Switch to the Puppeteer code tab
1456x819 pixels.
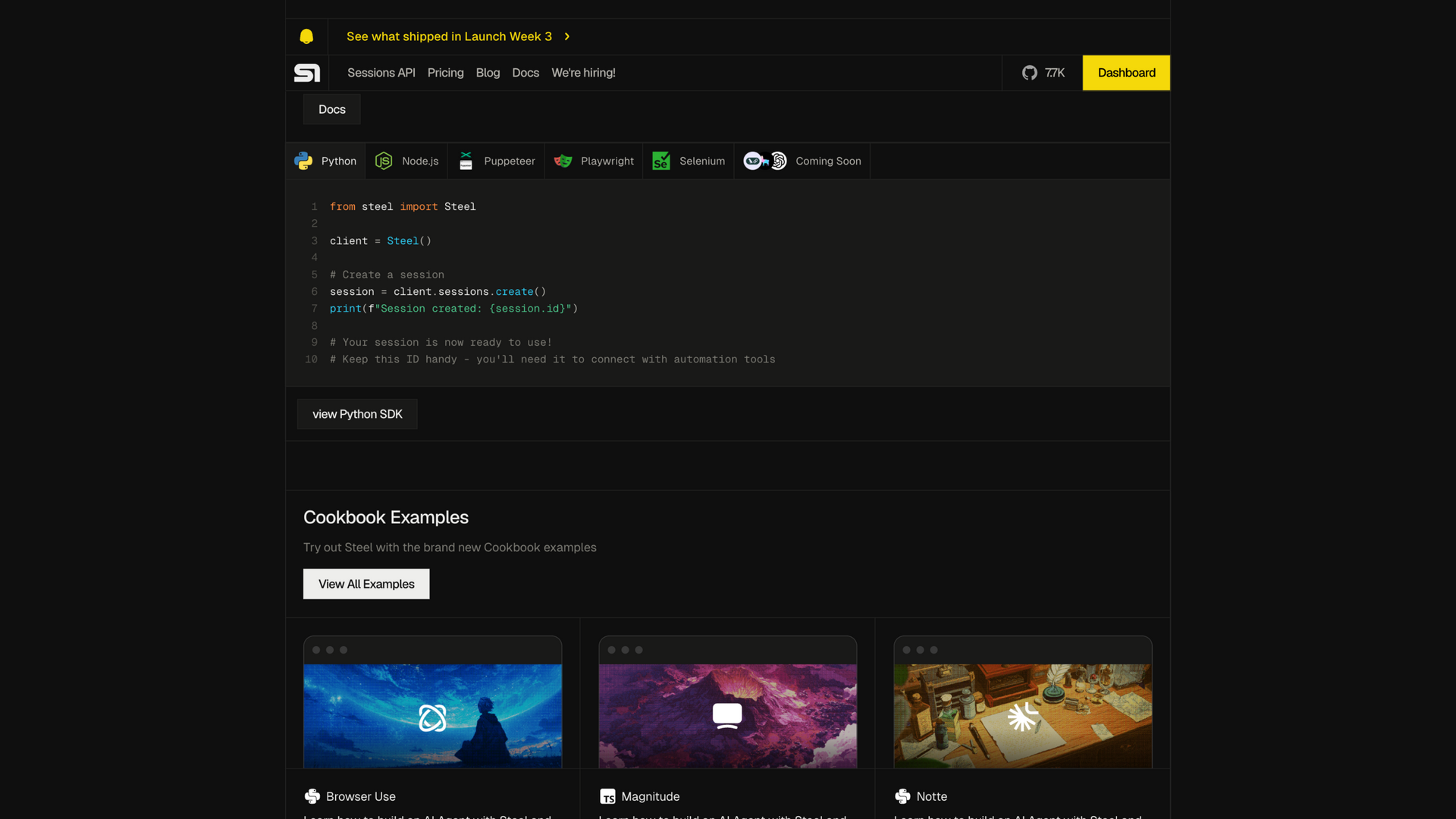[496, 161]
